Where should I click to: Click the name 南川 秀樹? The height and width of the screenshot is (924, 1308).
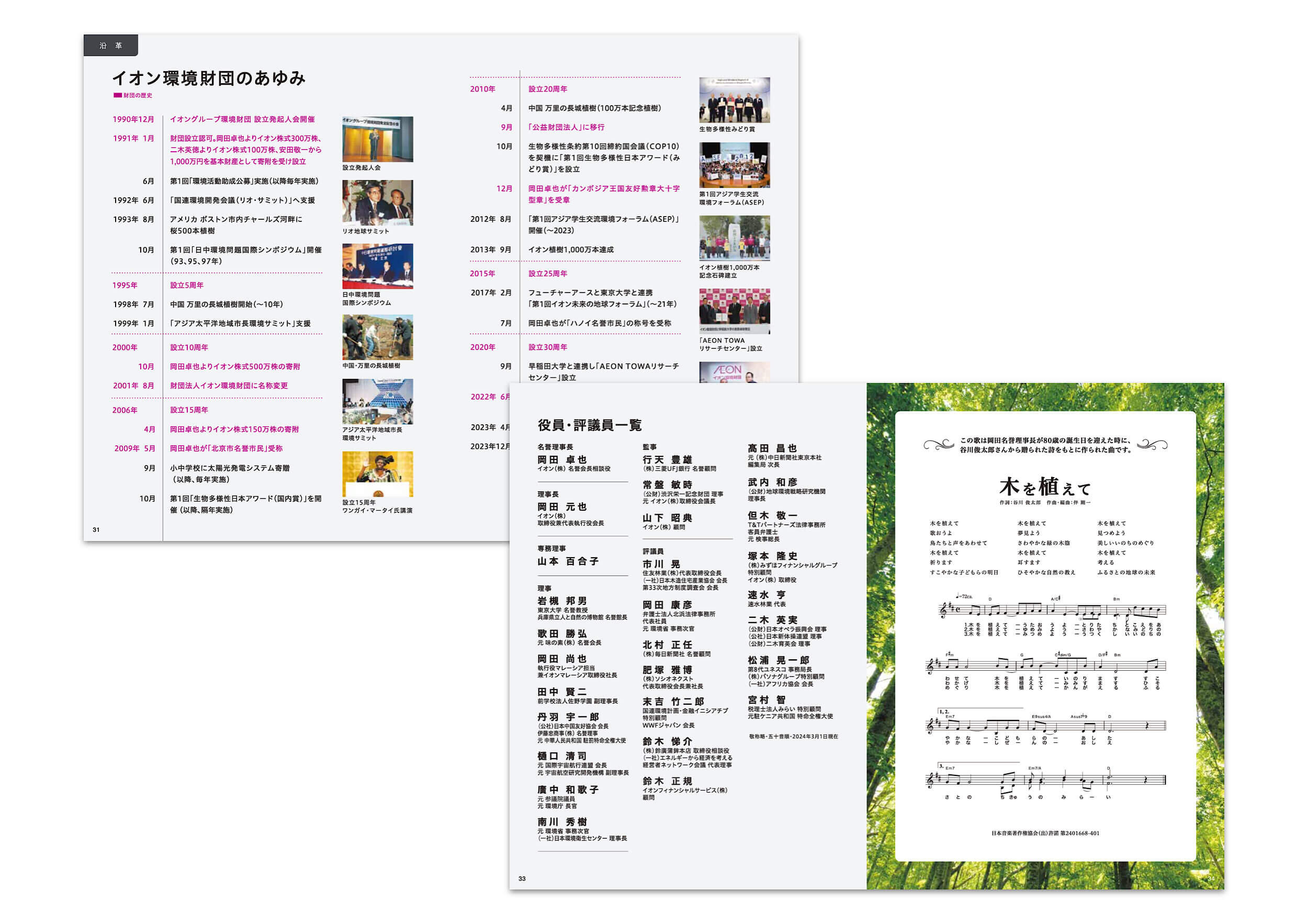pos(562,821)
